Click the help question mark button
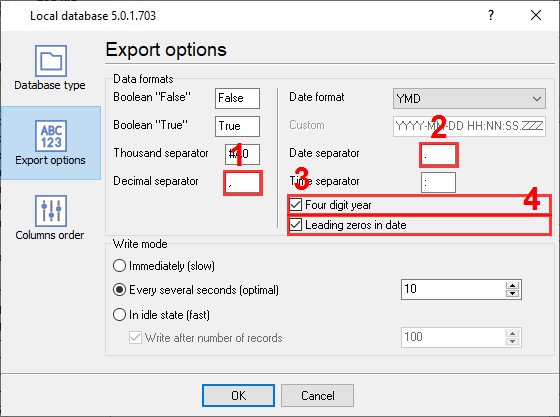 tap(491, 15)
